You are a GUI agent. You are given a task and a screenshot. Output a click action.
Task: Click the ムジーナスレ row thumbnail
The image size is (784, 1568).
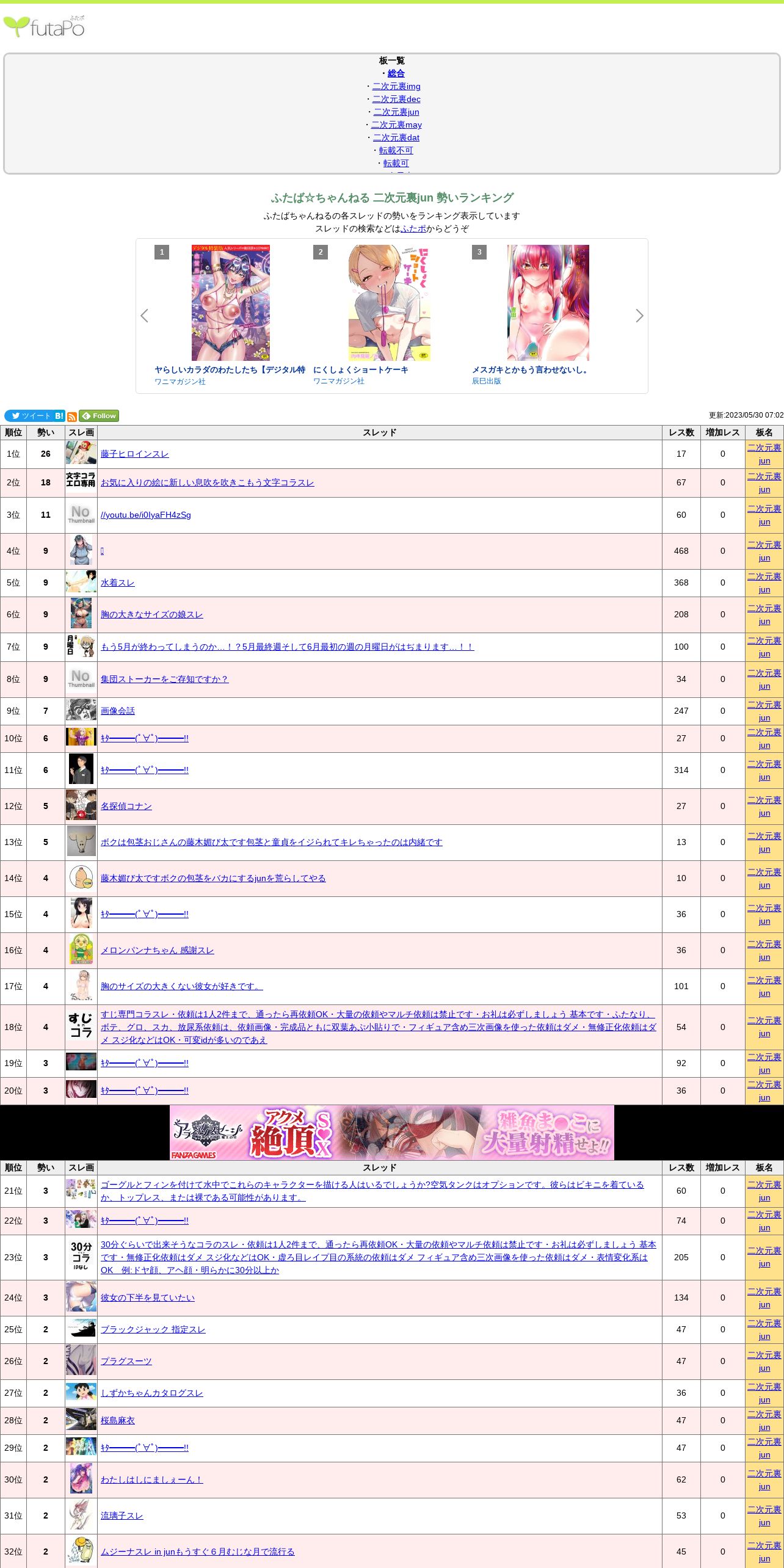pyautogui.click(x=81, y=1551)
